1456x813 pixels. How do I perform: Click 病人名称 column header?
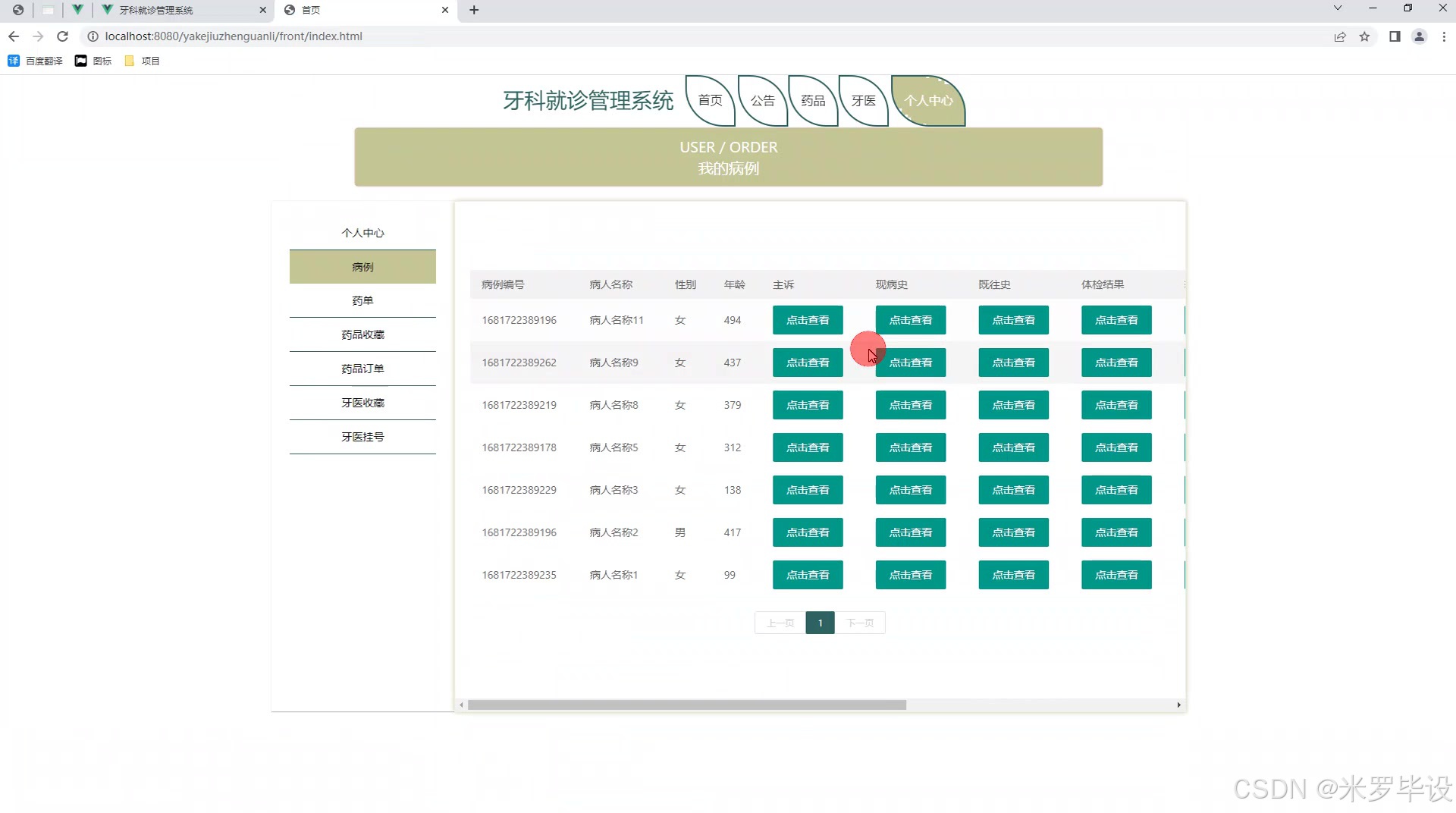(x=610, y=284)
